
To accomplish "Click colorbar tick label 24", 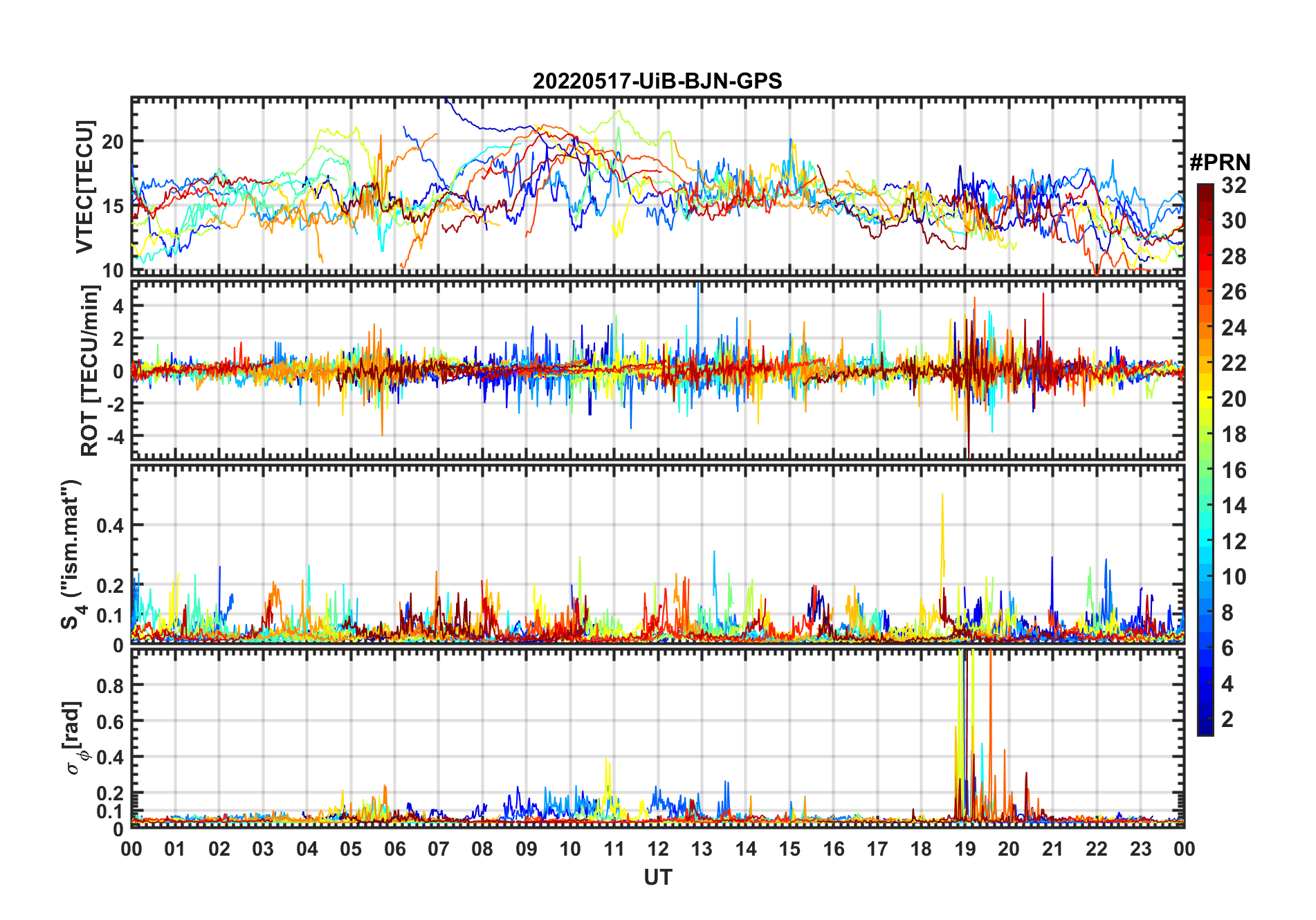I will tap(1234, 328).
